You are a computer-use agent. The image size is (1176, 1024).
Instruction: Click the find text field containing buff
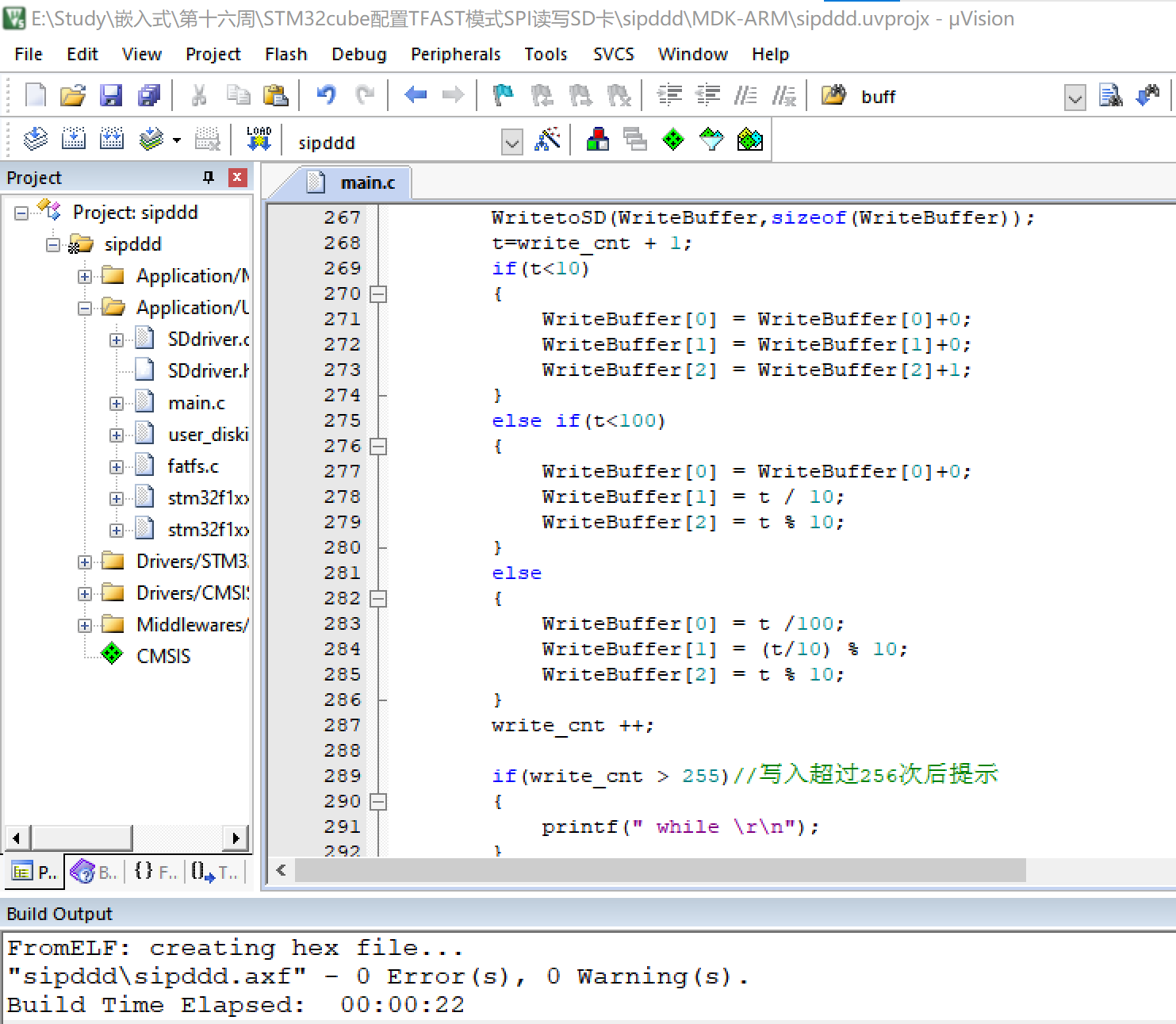coord(958,97)
